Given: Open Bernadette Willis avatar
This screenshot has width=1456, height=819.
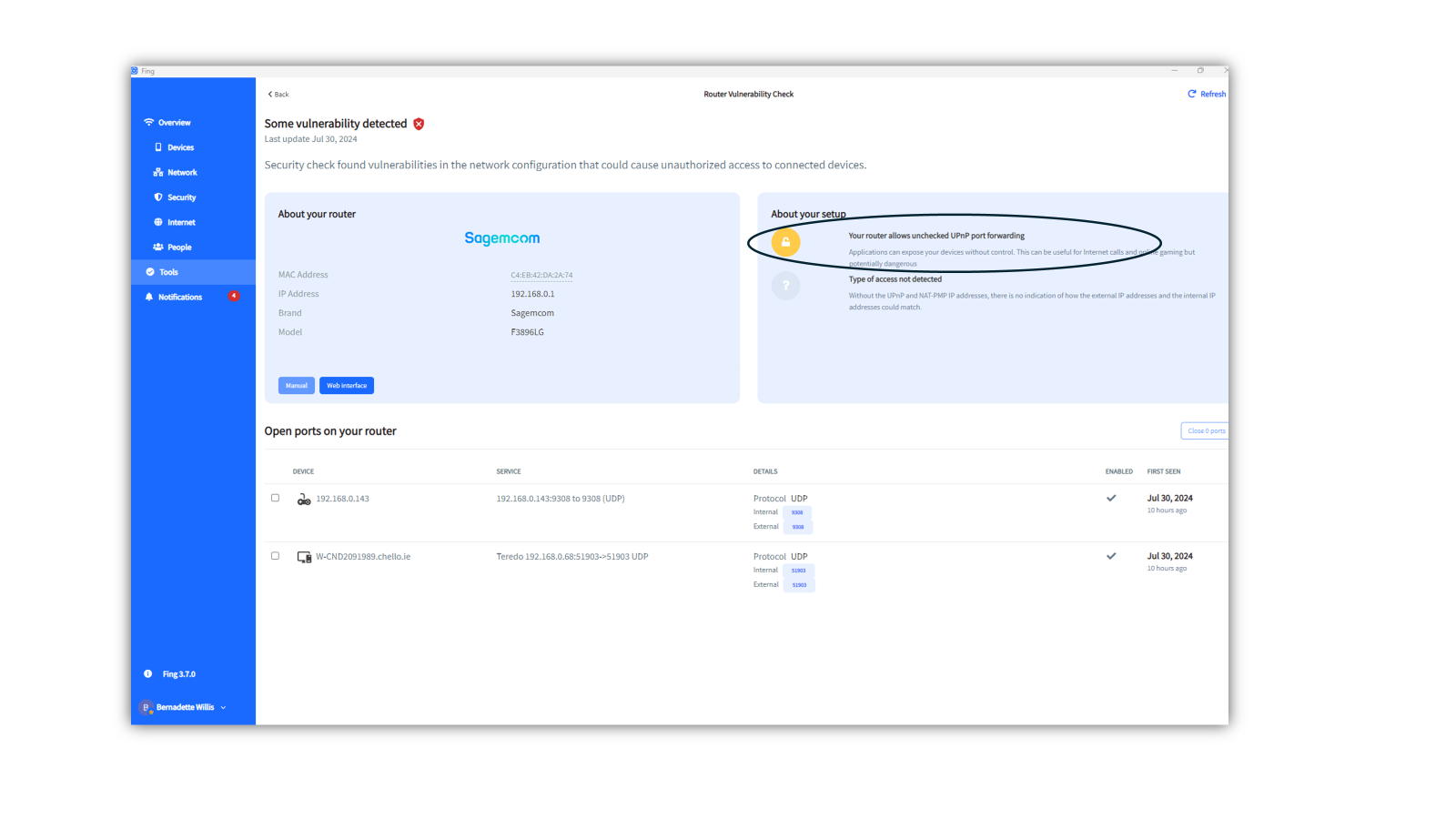Looking at the screenshot, I should click(146, 707).
